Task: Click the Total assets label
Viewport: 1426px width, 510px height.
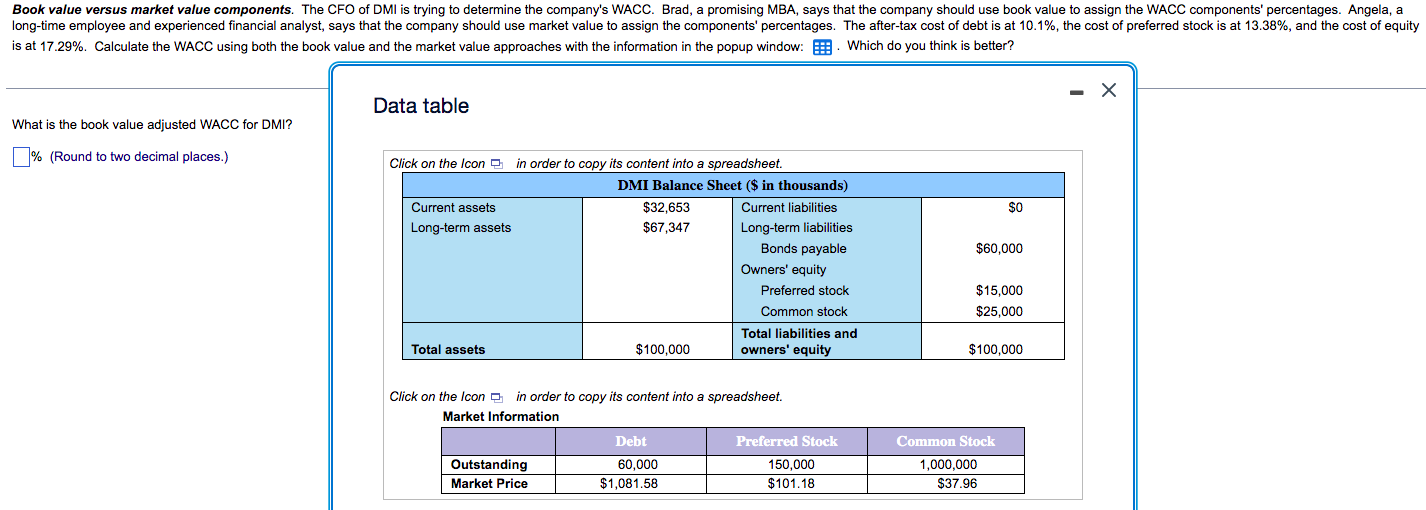Action: pyautogui.click(x=448, y=350)
